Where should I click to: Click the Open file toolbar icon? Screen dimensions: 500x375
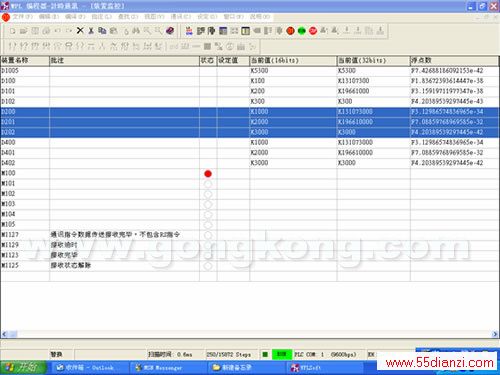pos(23,31)
